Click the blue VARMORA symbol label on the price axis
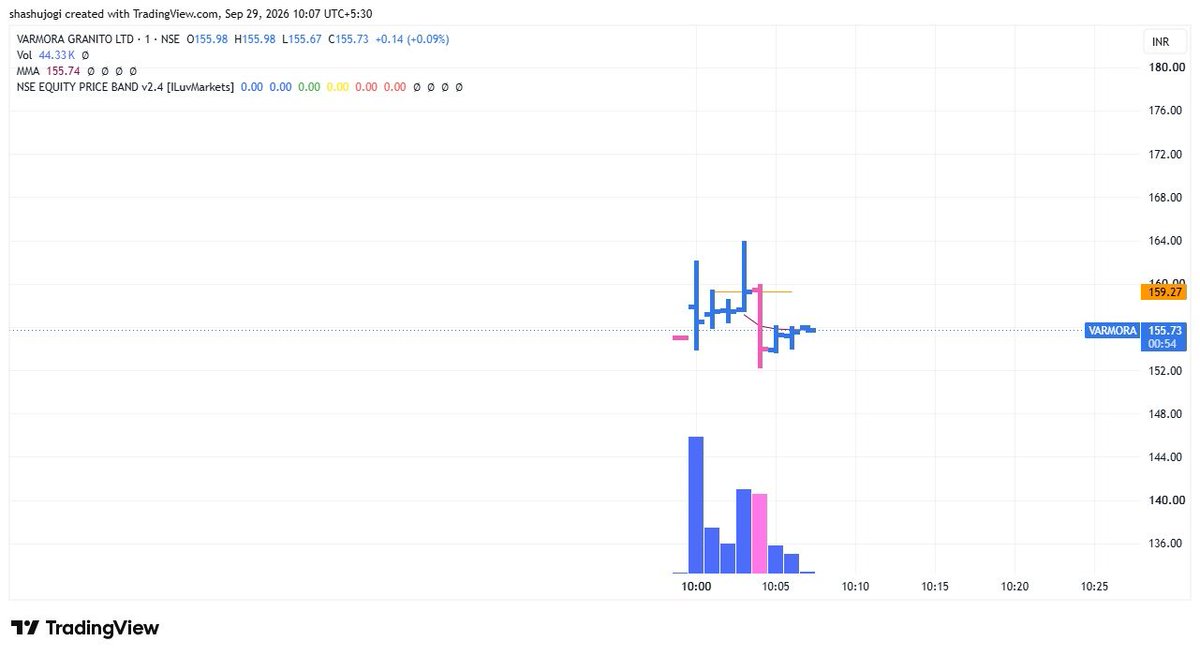Screen dimensions: 1200x656 coord(1112,330)
